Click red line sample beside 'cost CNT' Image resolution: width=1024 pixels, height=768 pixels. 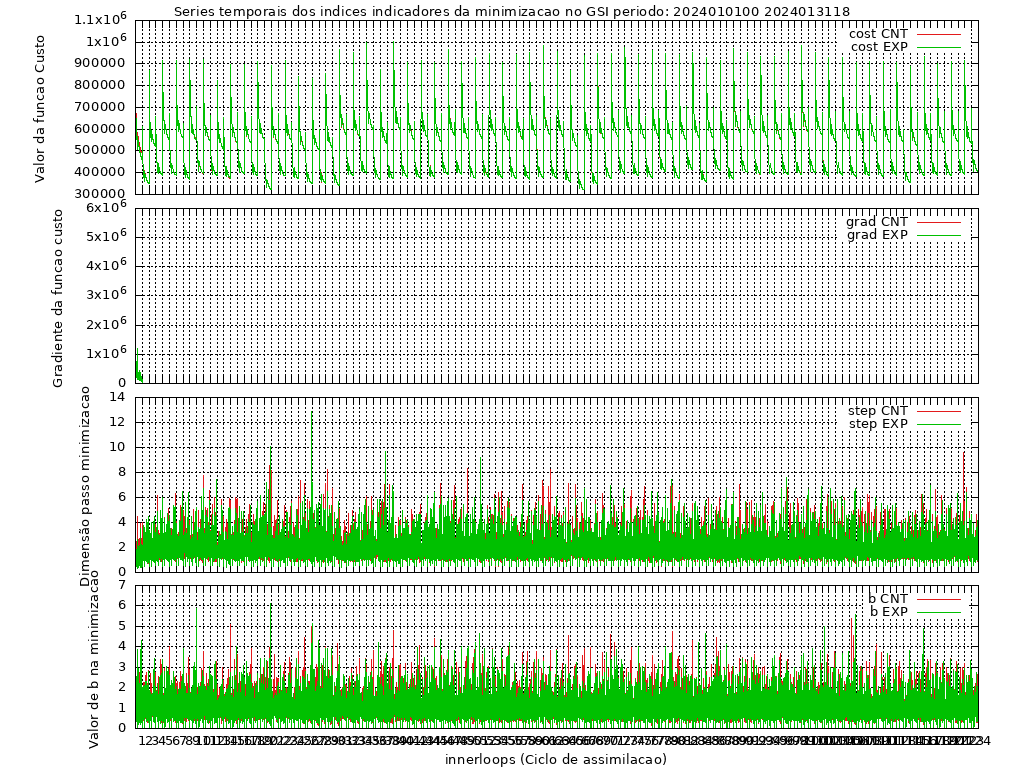(939, 34)
